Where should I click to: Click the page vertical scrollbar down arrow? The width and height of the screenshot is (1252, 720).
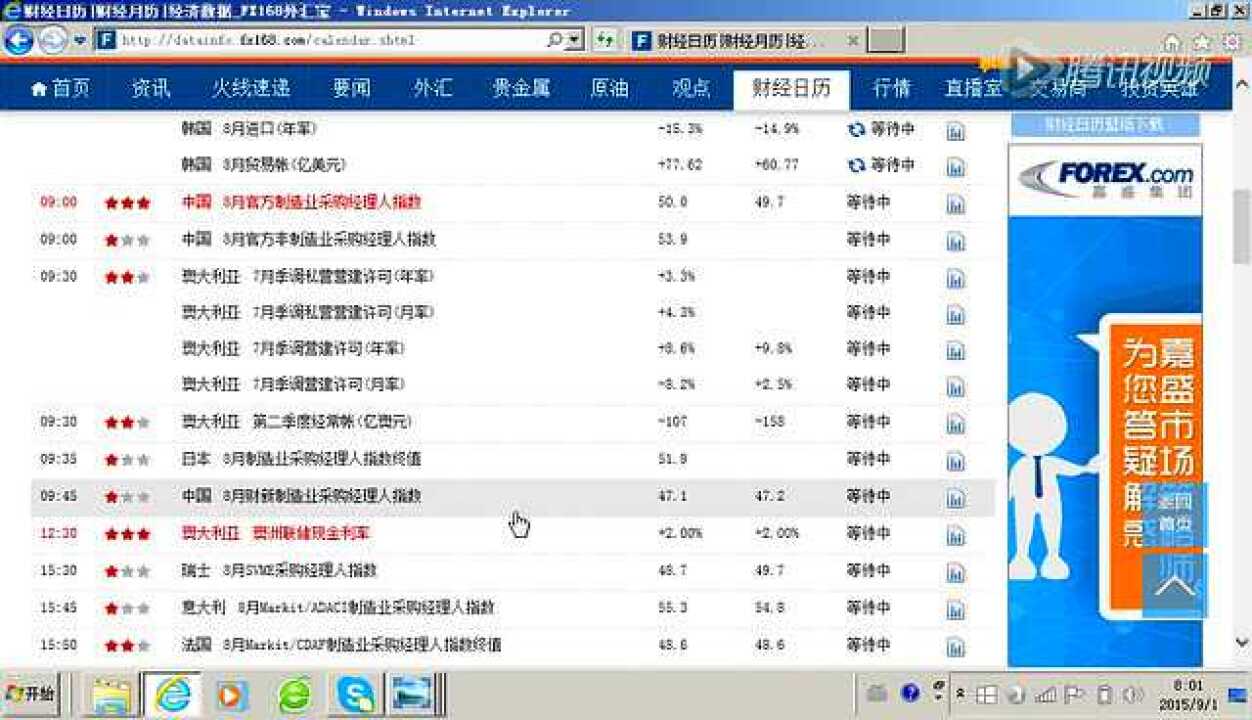1242,642
